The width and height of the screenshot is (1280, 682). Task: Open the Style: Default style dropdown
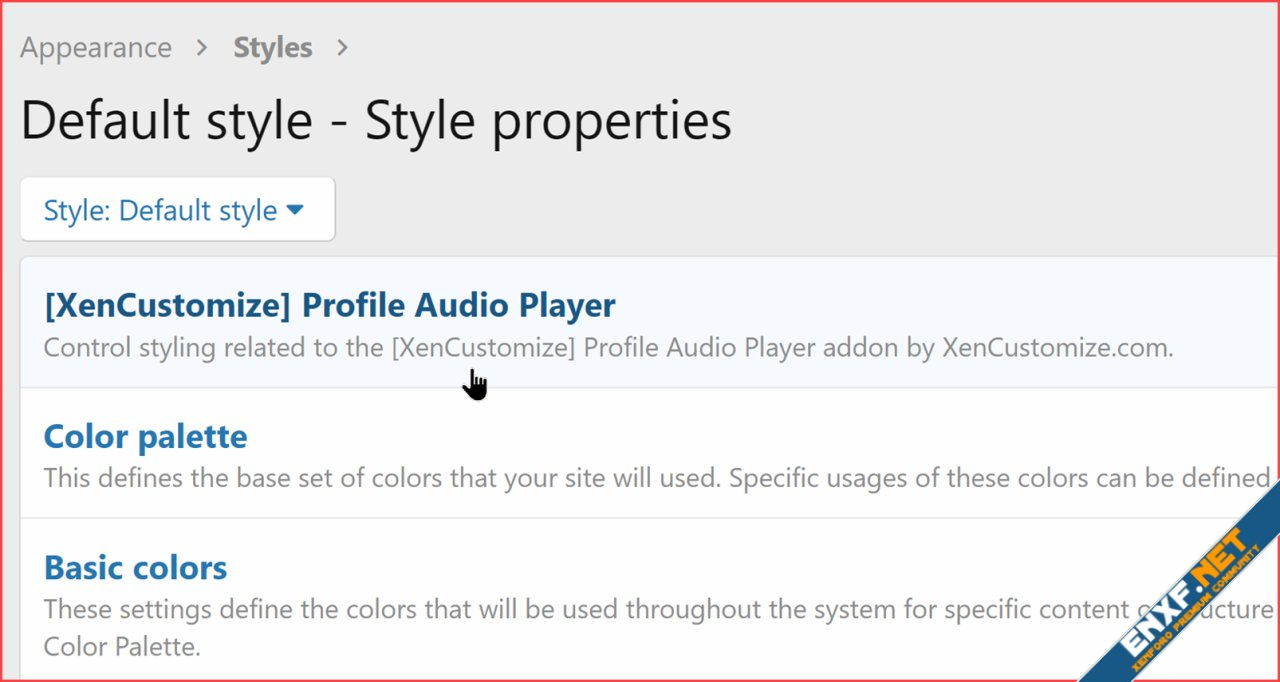[177, 210]
